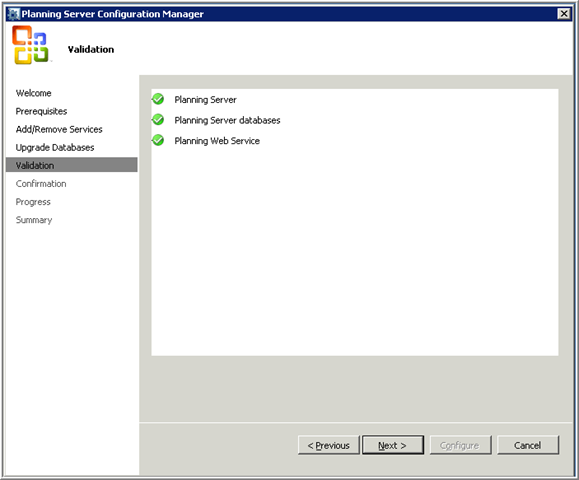Click the green checkmark beside Planning Server
The image size is (579, 480).
click(x=158, y=99)
